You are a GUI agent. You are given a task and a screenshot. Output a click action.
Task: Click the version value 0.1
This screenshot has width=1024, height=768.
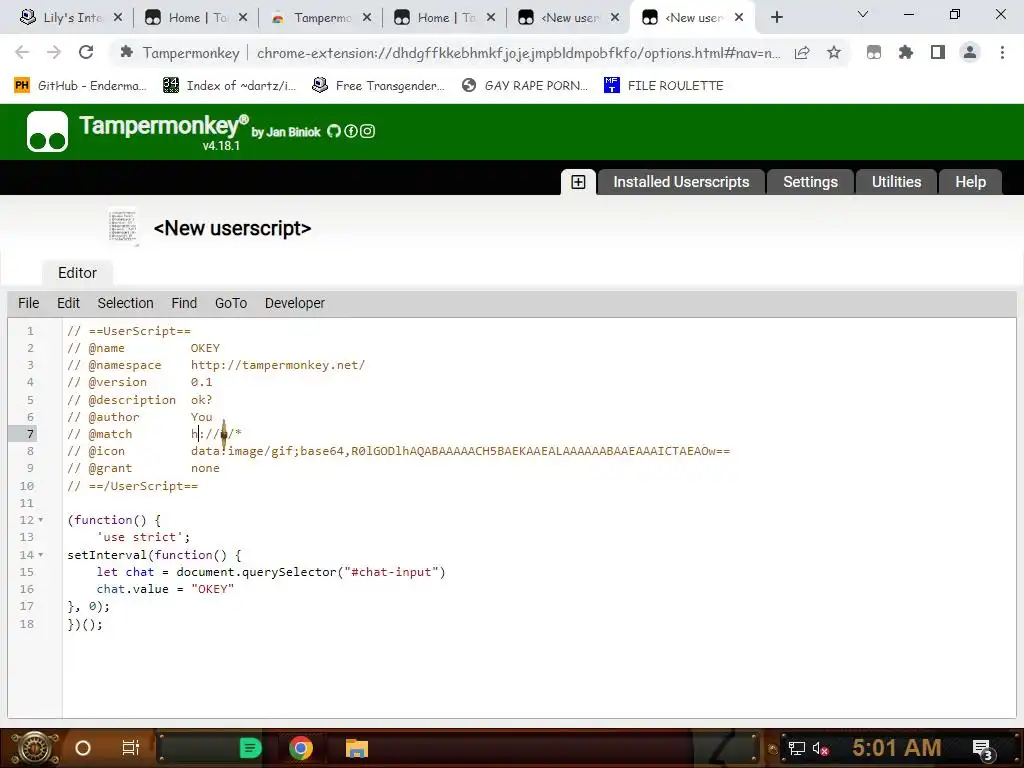click(x=201, y=382)
